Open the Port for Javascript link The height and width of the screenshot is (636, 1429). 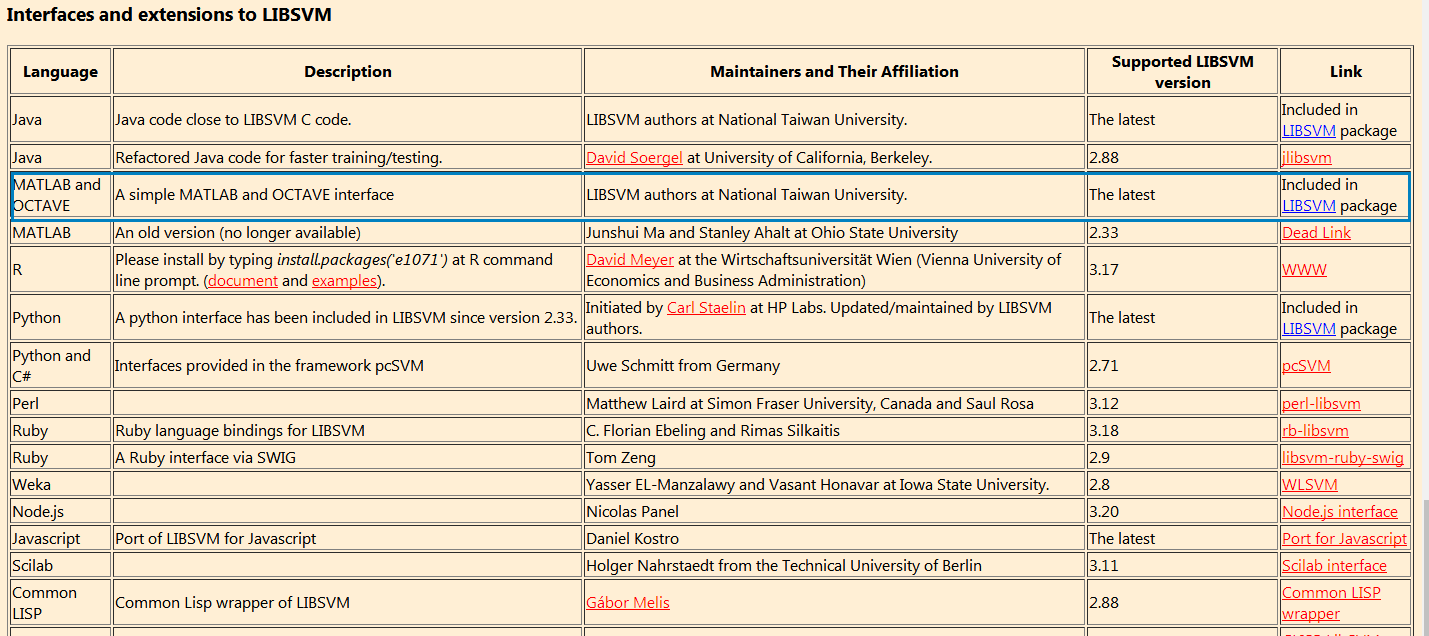click(1344, 538)
